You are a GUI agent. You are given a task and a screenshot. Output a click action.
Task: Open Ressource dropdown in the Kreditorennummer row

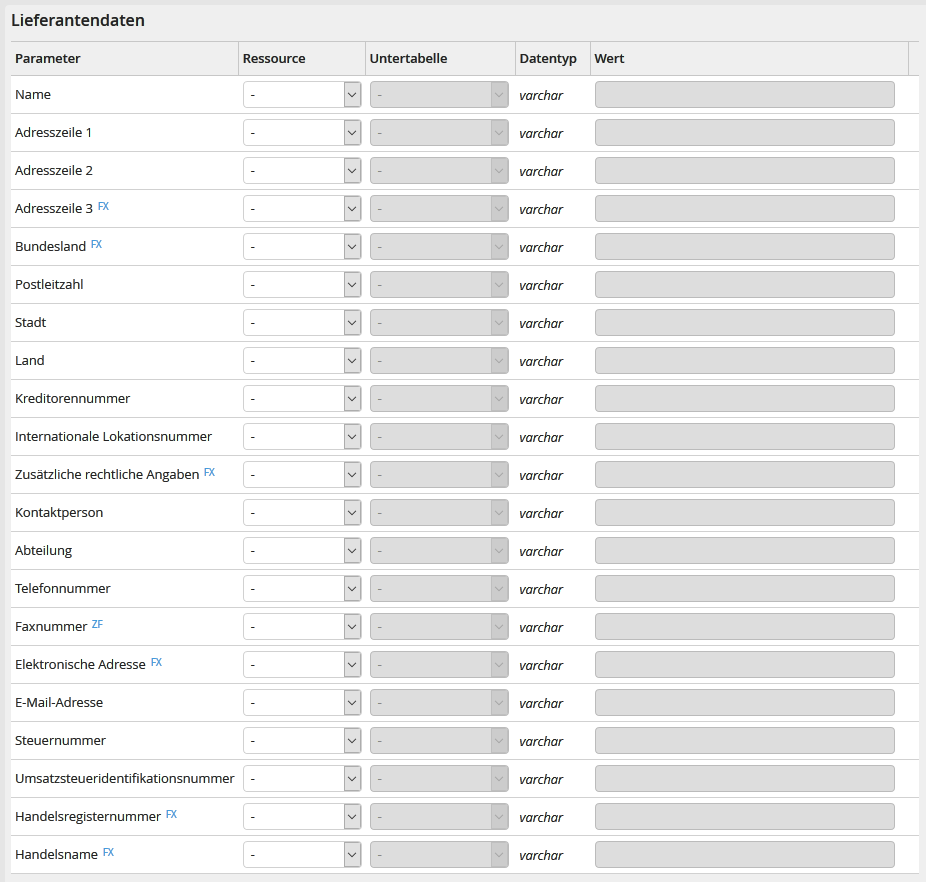point(301,399)
